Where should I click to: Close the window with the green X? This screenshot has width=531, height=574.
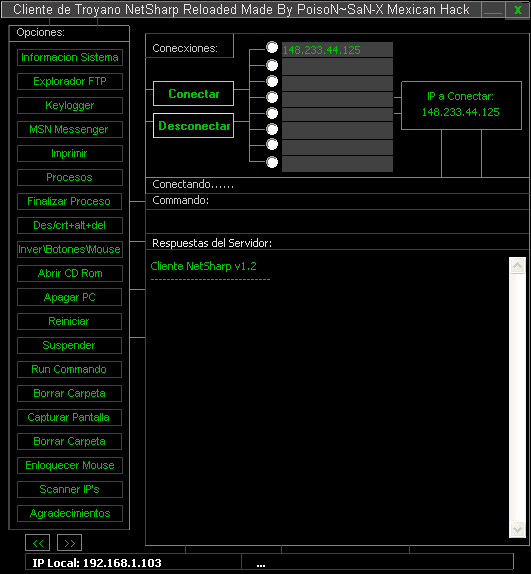tap(517, 10)
